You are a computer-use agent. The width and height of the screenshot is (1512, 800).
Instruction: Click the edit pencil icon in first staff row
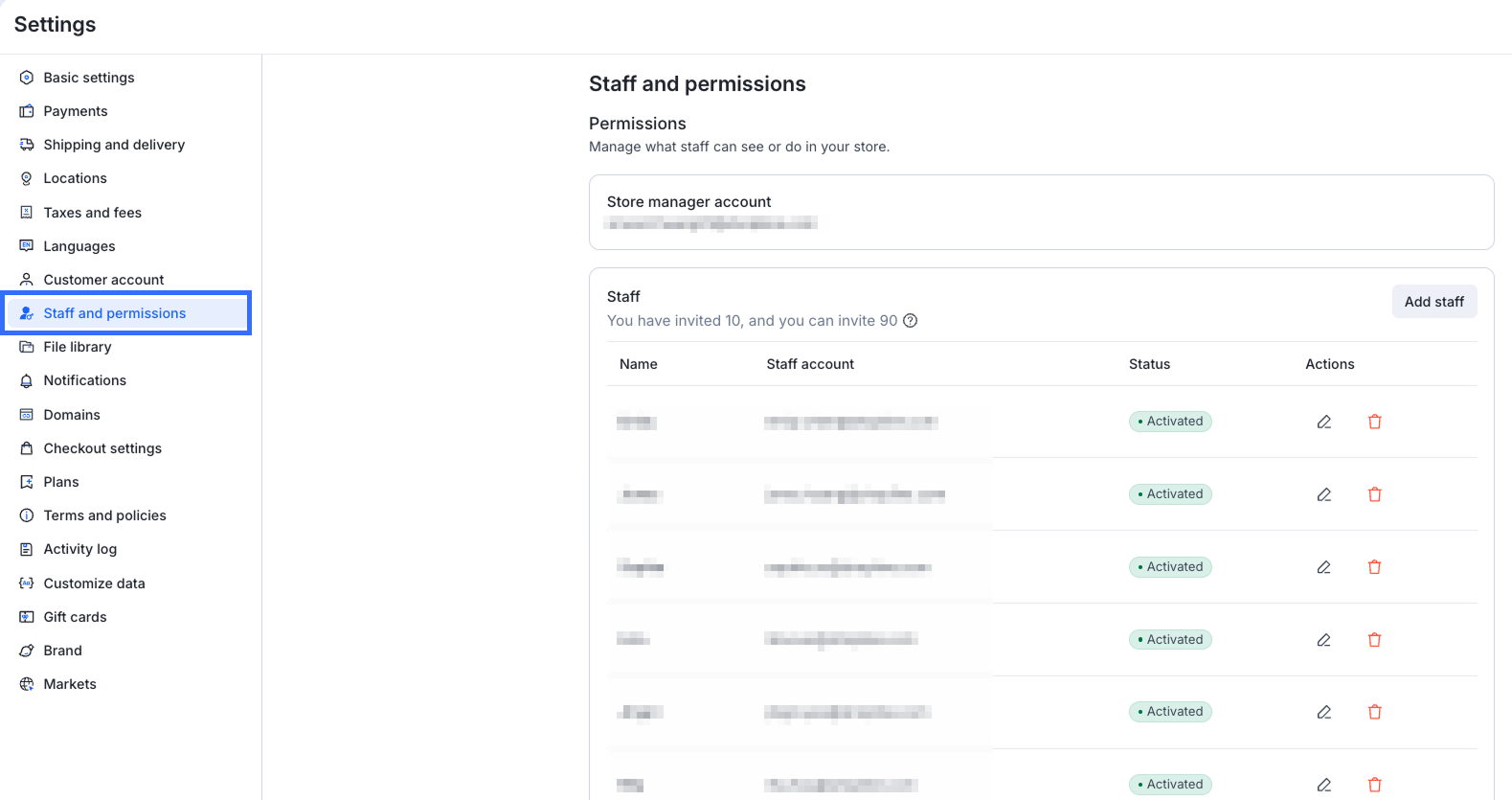pyautogui.click(x=1324, y=422)
